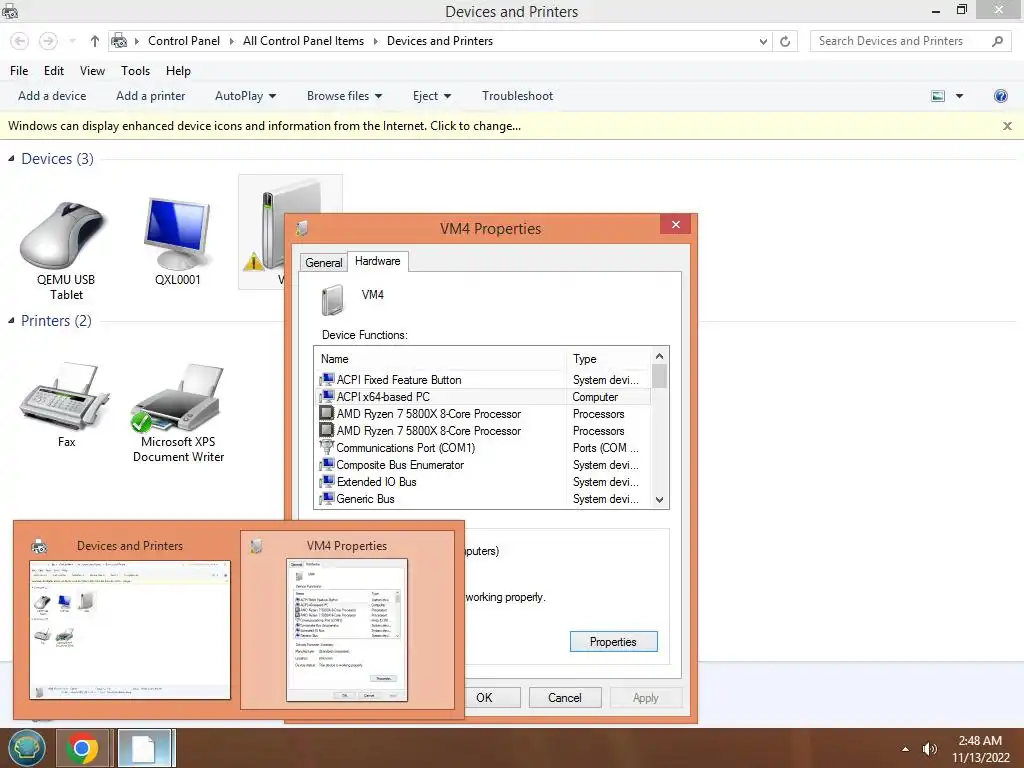Open the AutoPlay dropdown
The width and height of the screenshot is (1024, 768).
coord(246,96)
